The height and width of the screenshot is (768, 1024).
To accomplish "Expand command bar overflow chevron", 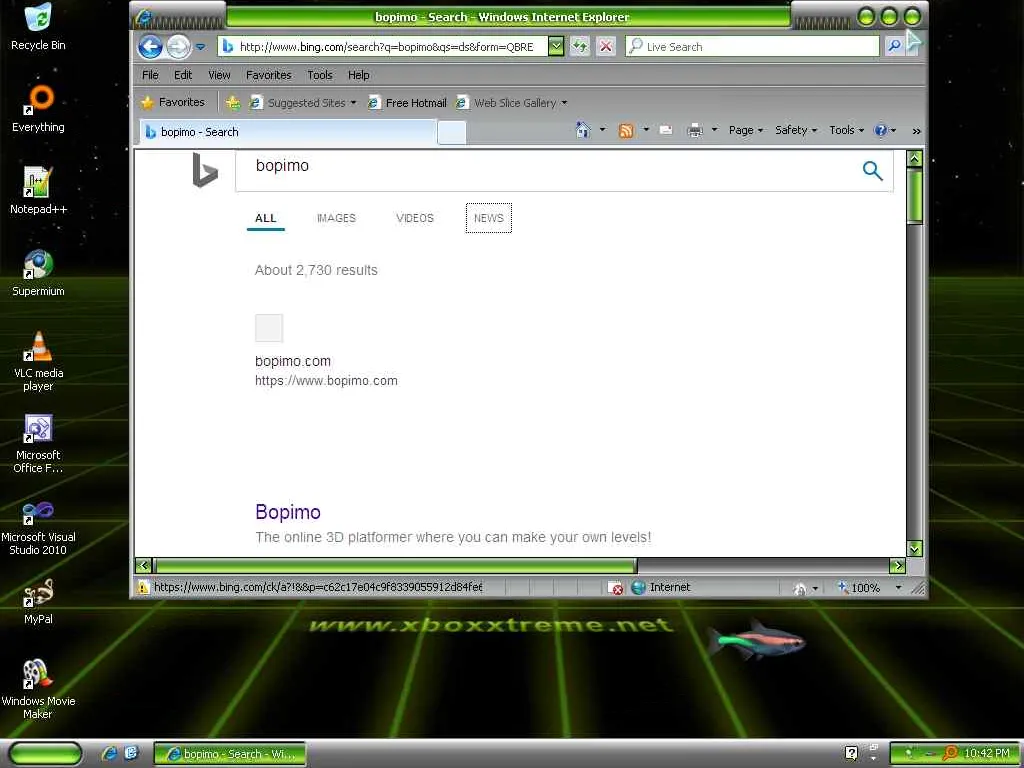I will coord(916,131).
